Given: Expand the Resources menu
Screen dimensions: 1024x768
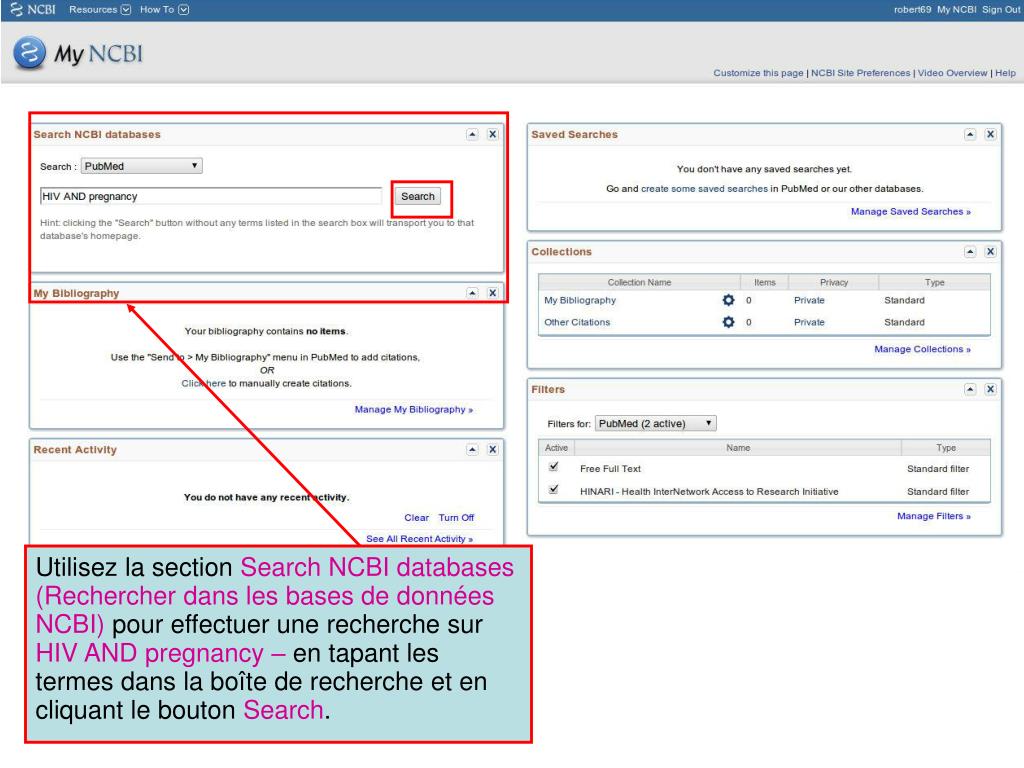Looking at the screenshot, I should coord(100,9).
